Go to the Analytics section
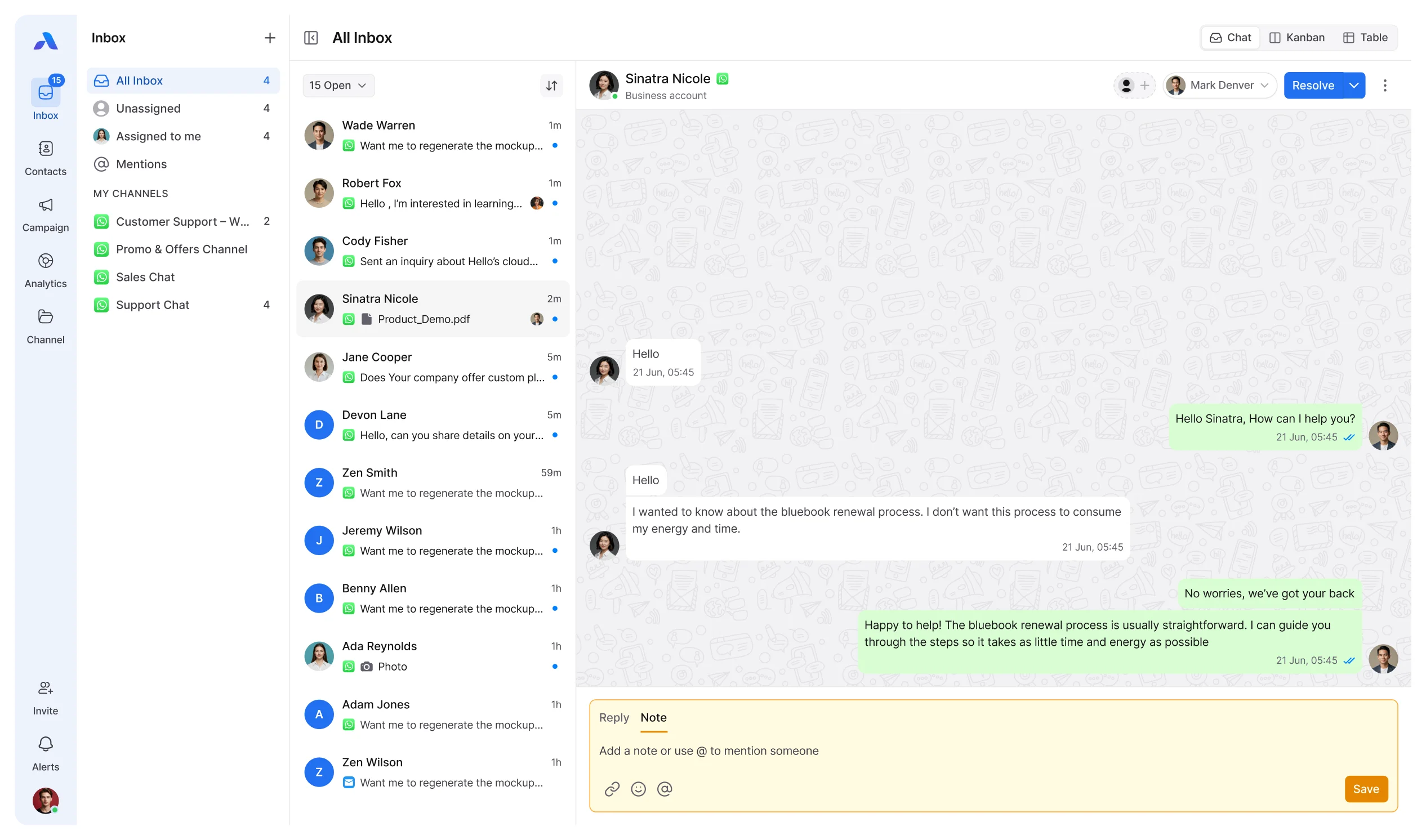The height and width of the screenshot is (840, 1426). pos(45,270)
